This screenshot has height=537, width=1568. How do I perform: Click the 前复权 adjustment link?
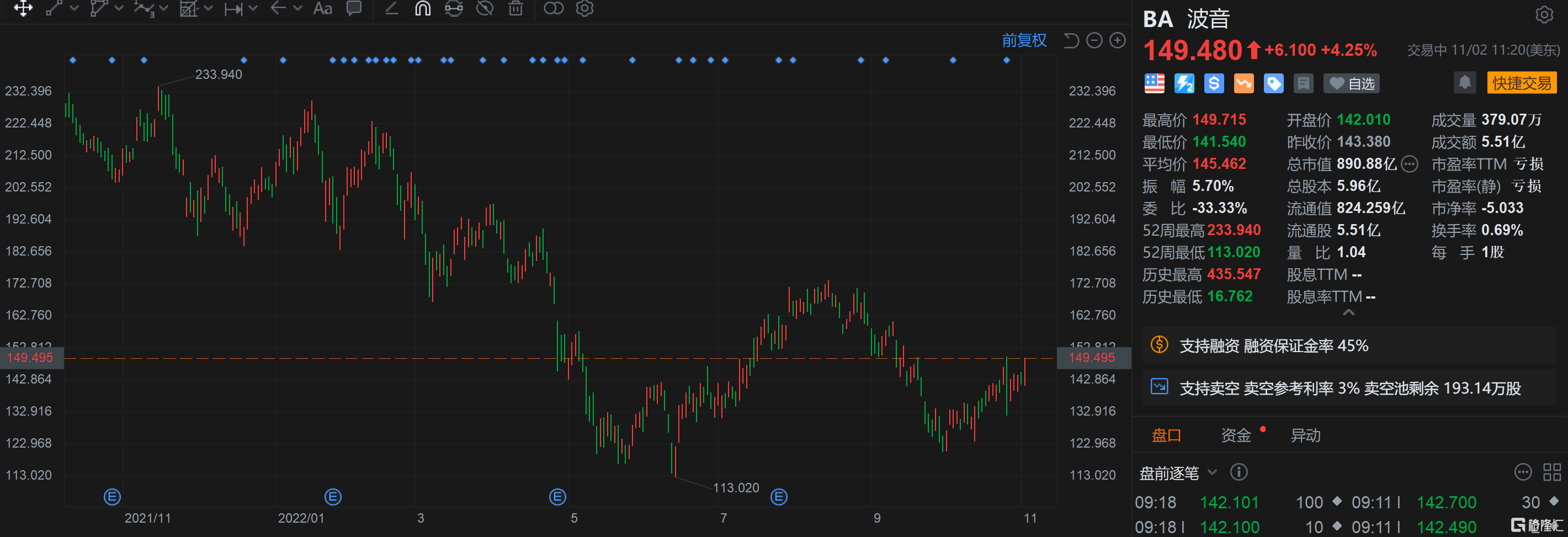pyautogui.click(x=1024, y=40)
